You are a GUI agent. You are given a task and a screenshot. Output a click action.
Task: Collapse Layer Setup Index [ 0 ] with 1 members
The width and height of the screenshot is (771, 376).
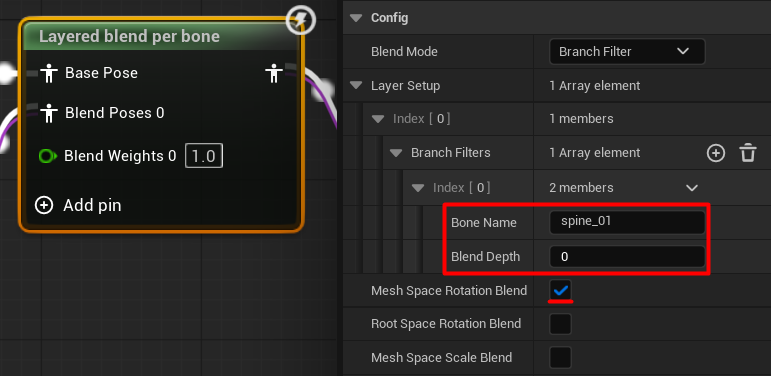click(x=378, y=119)
